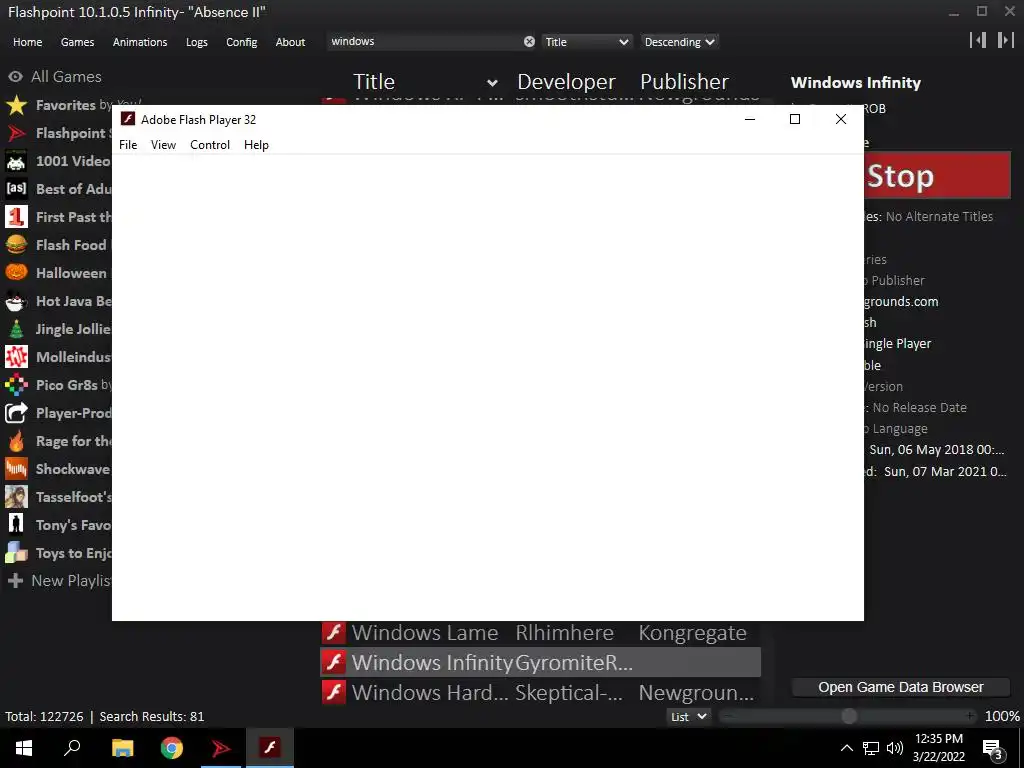Select the 1001 Video playlist icon

(x=16, y=161)
